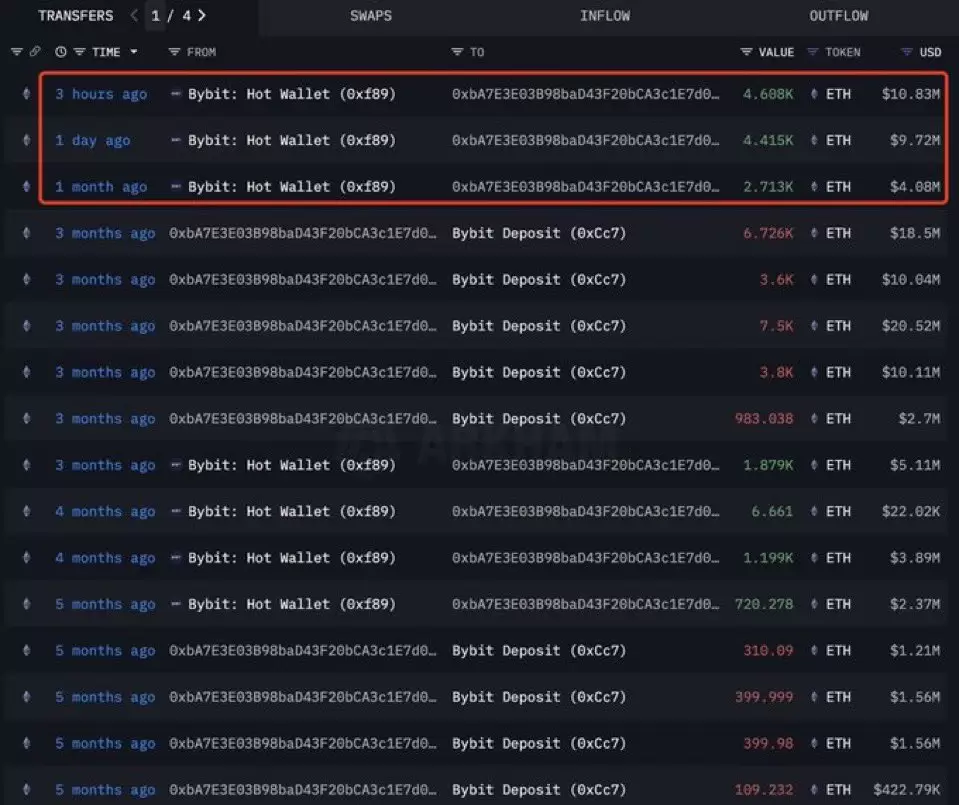Open Bybit Hot Wallet sender in $3.89M row
This screenshot has width=959, height=805.
pyautogui.click(x=292, y=558)
